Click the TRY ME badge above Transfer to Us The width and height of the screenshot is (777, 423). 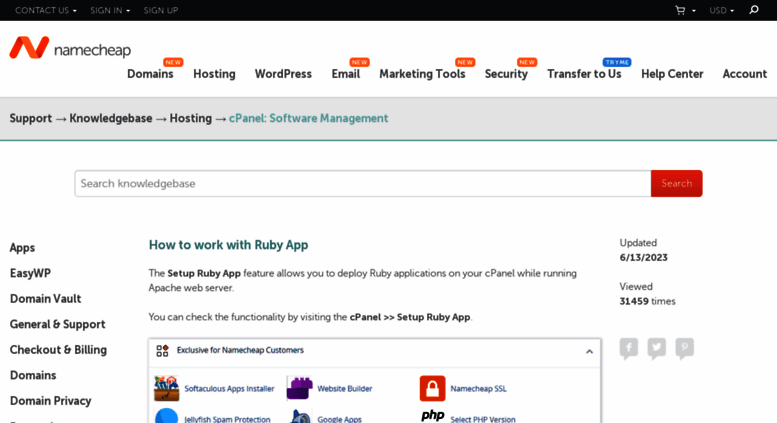[617, 62]
